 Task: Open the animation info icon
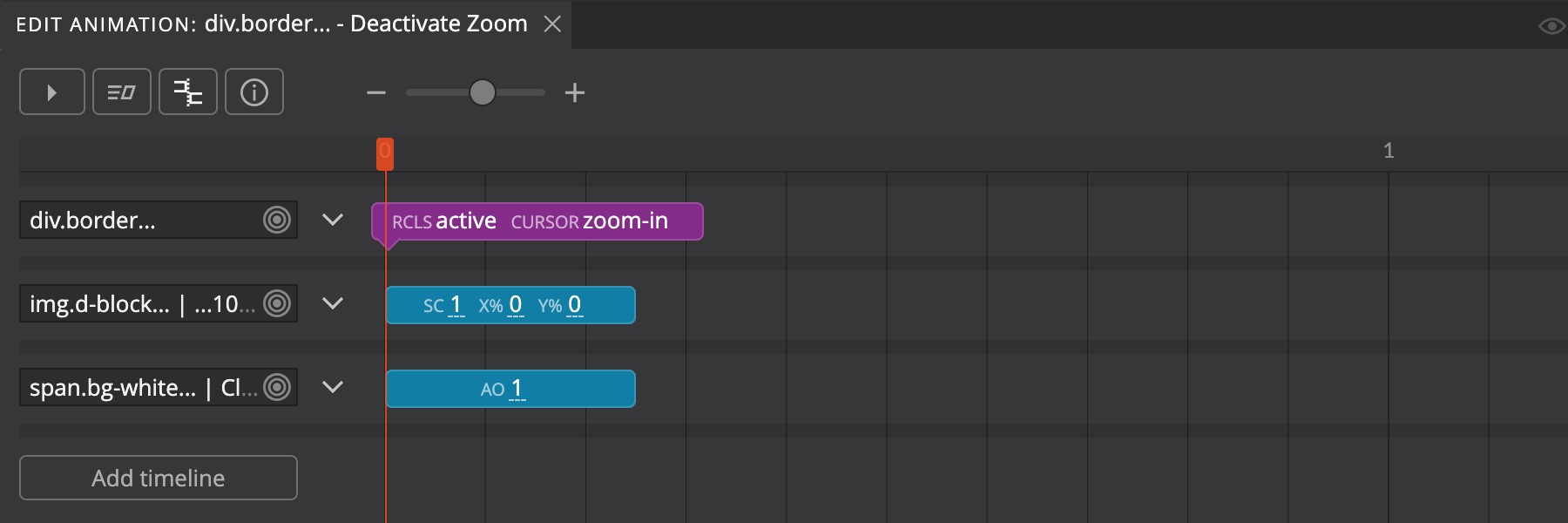[253, 92]
